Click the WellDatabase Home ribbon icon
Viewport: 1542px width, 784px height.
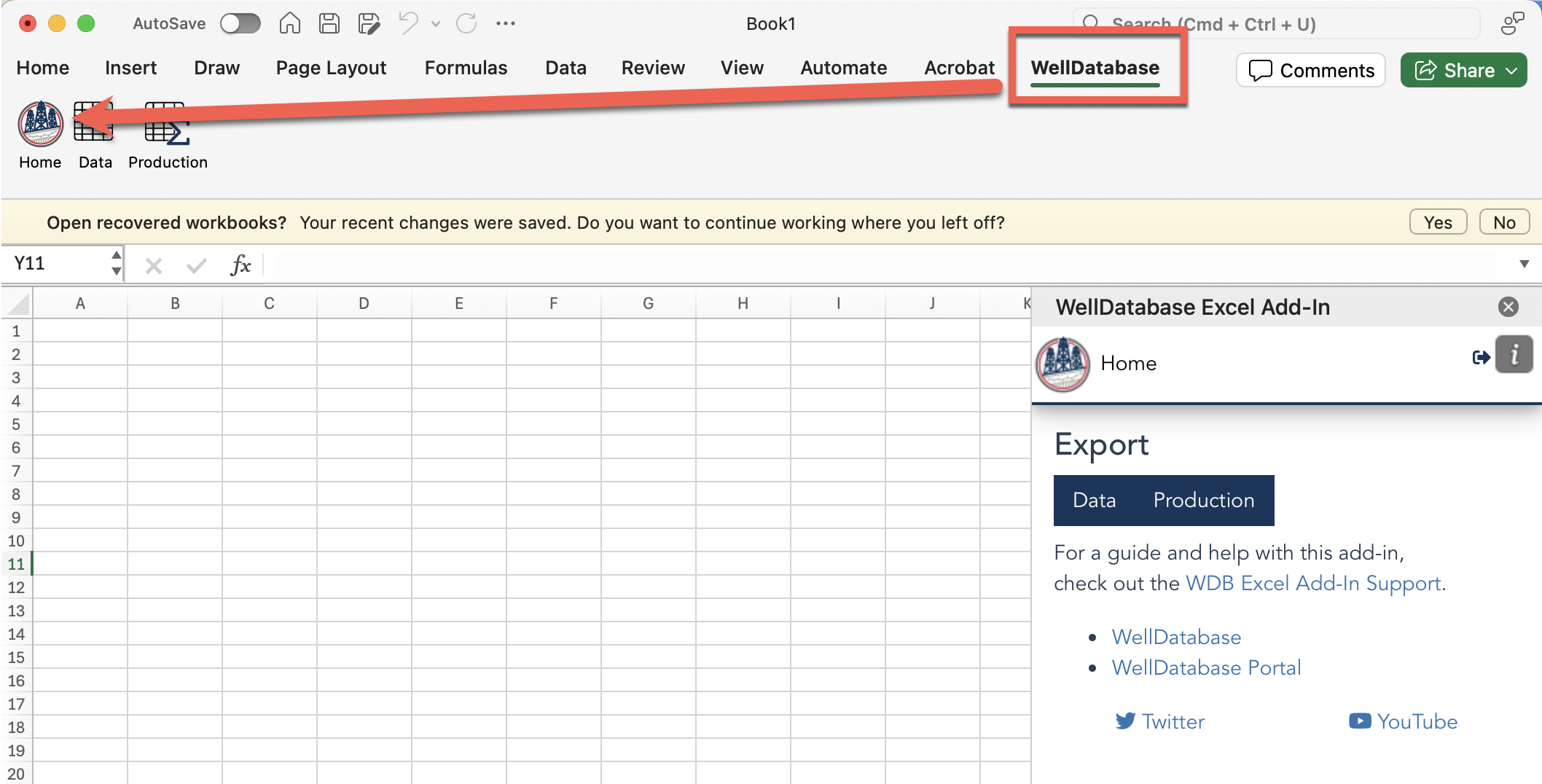click(40, 124)
